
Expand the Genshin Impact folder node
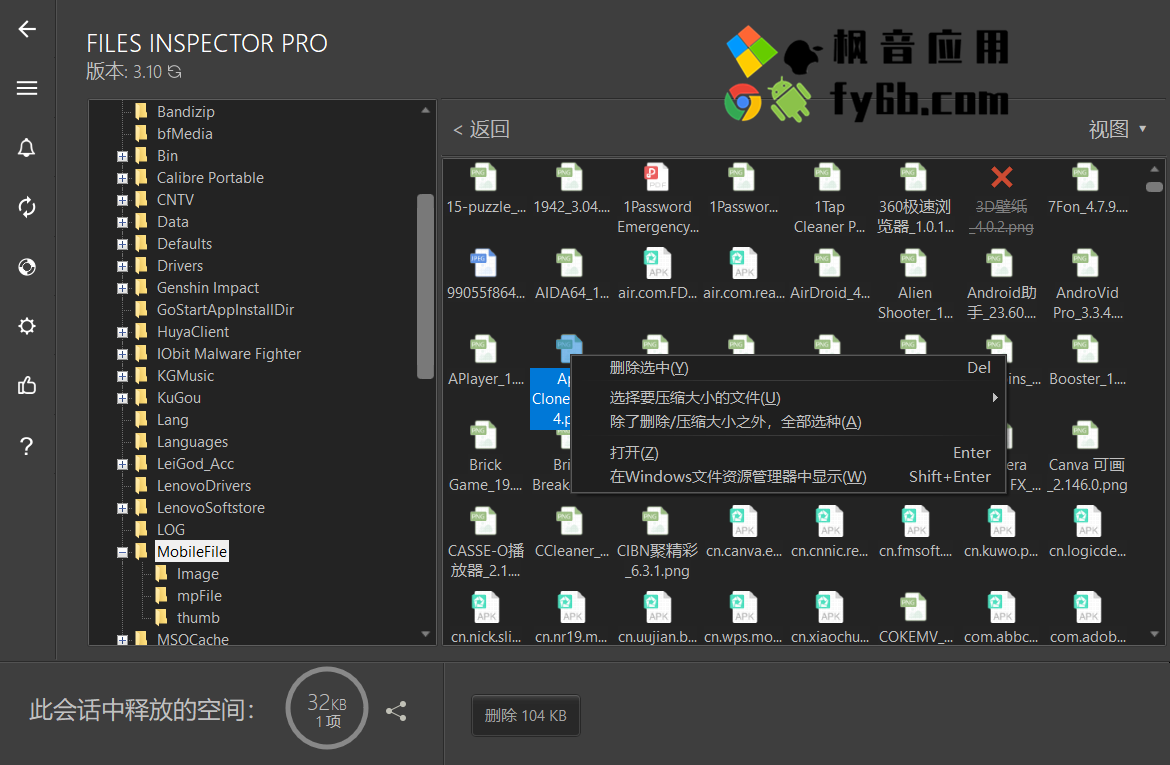[122, 288]
